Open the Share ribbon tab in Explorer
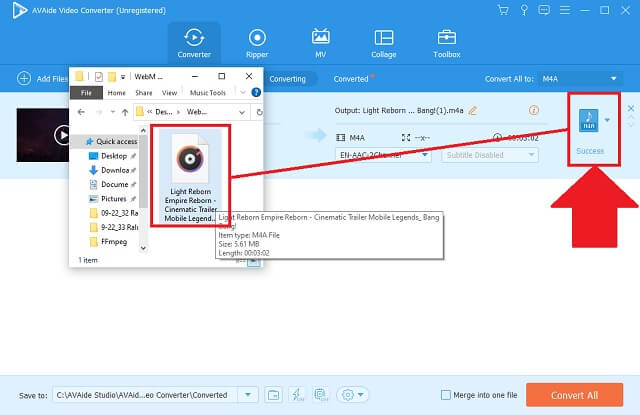640x415 pixels. coord(144,93)
